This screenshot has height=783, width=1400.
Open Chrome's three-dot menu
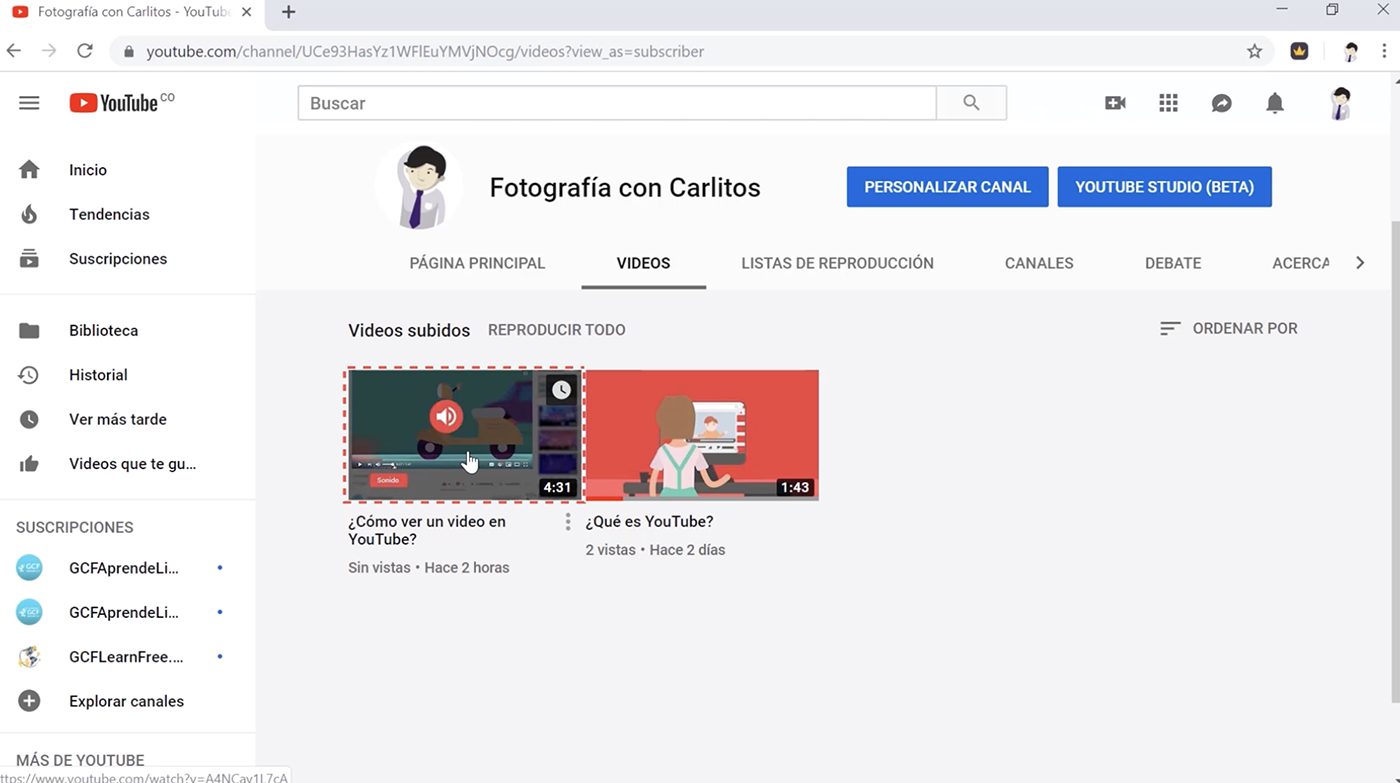1385,51
